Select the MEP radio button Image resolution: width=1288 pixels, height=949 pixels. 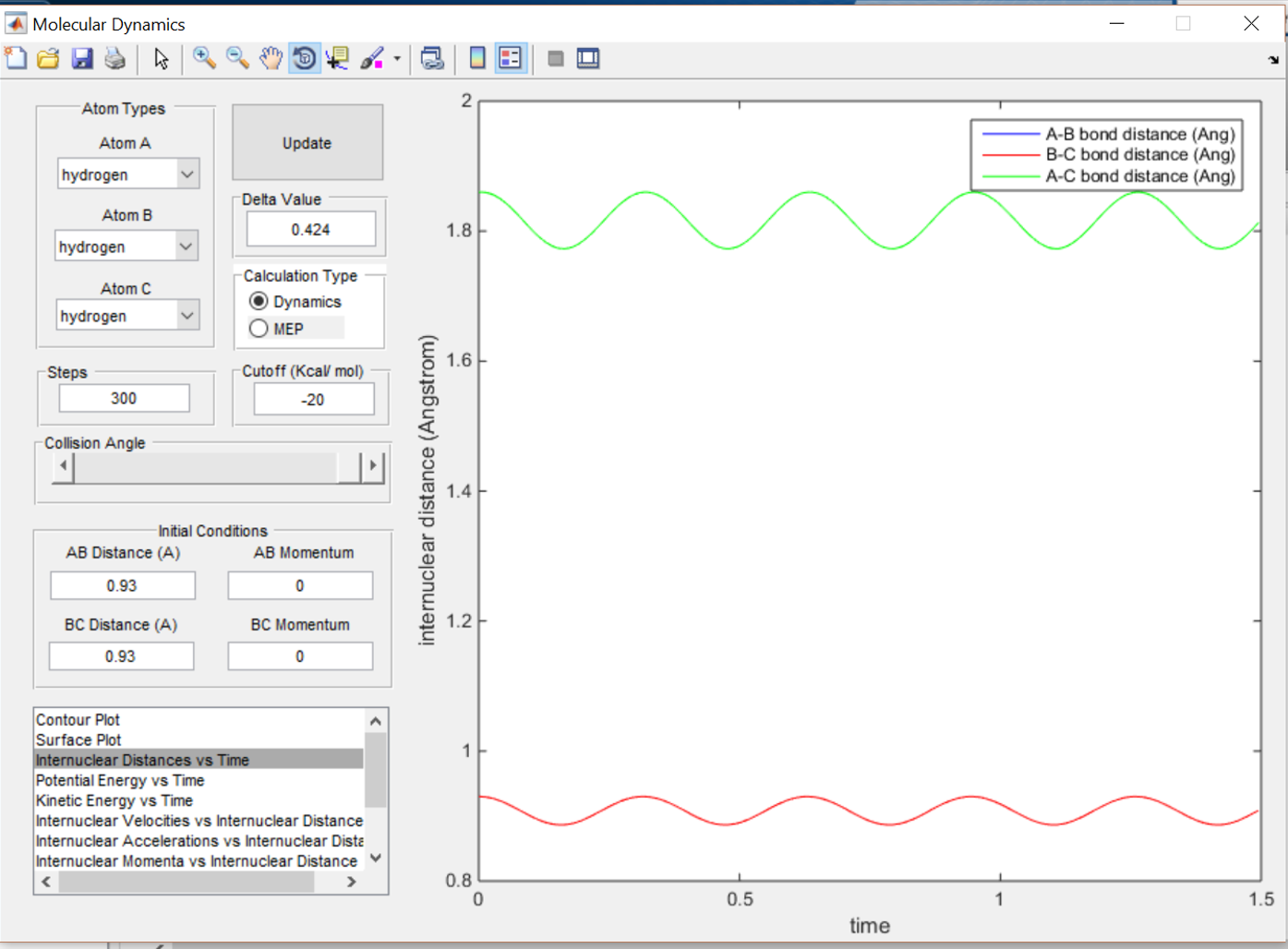[x=259, y=329]
